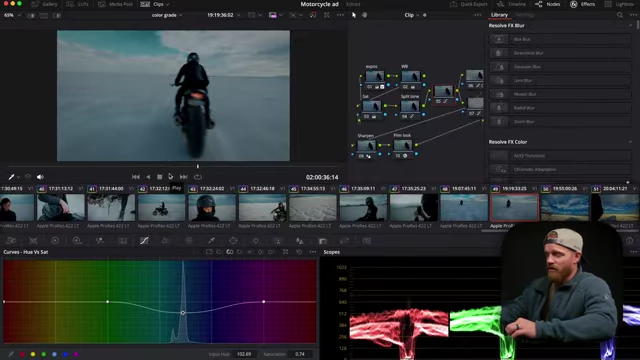Select the red hue preset dot
640x360 pixels.
(x=22, y=354)
